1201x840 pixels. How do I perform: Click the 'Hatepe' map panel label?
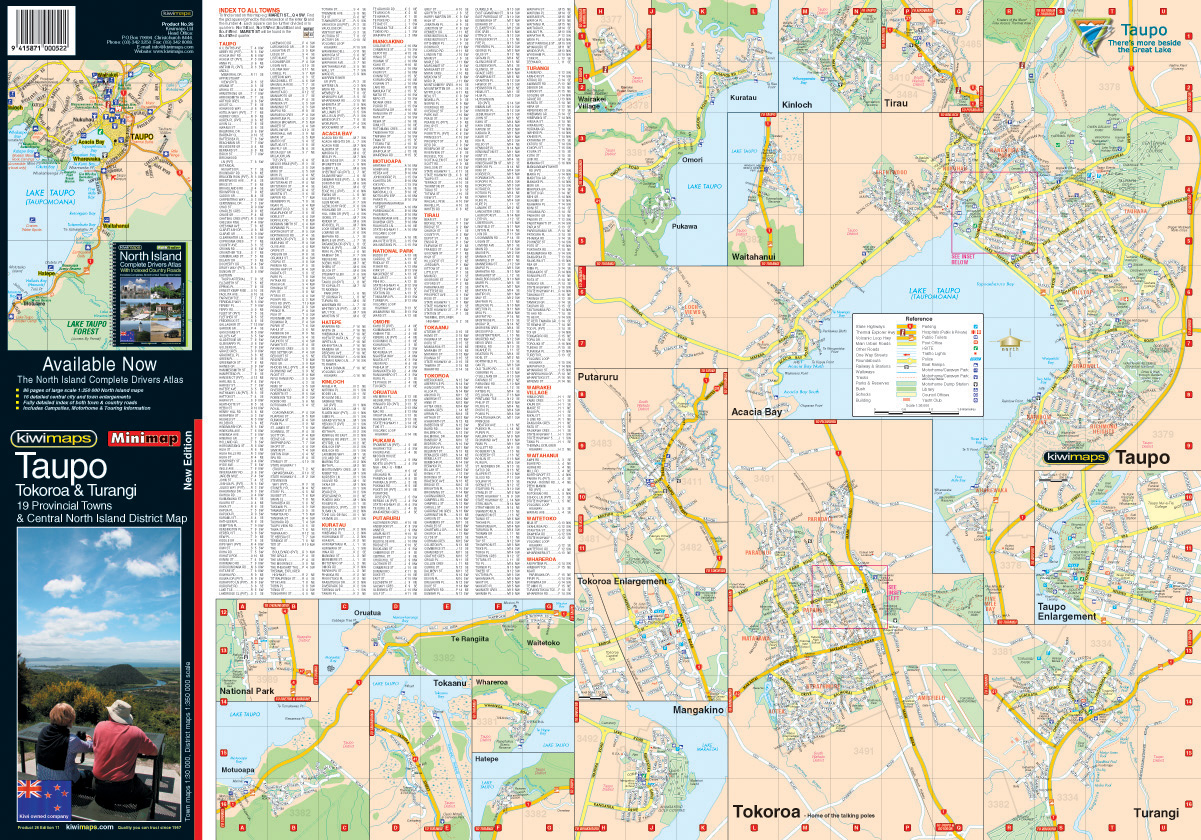point(487,758)
